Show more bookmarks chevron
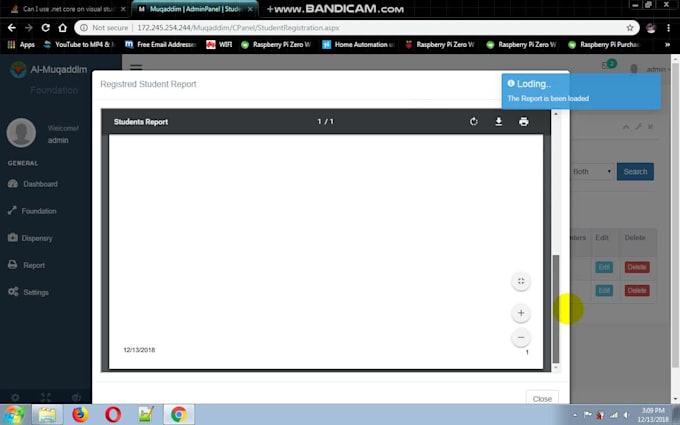The image size is (680, 425). pyautogui.click(x=667, y=44)
